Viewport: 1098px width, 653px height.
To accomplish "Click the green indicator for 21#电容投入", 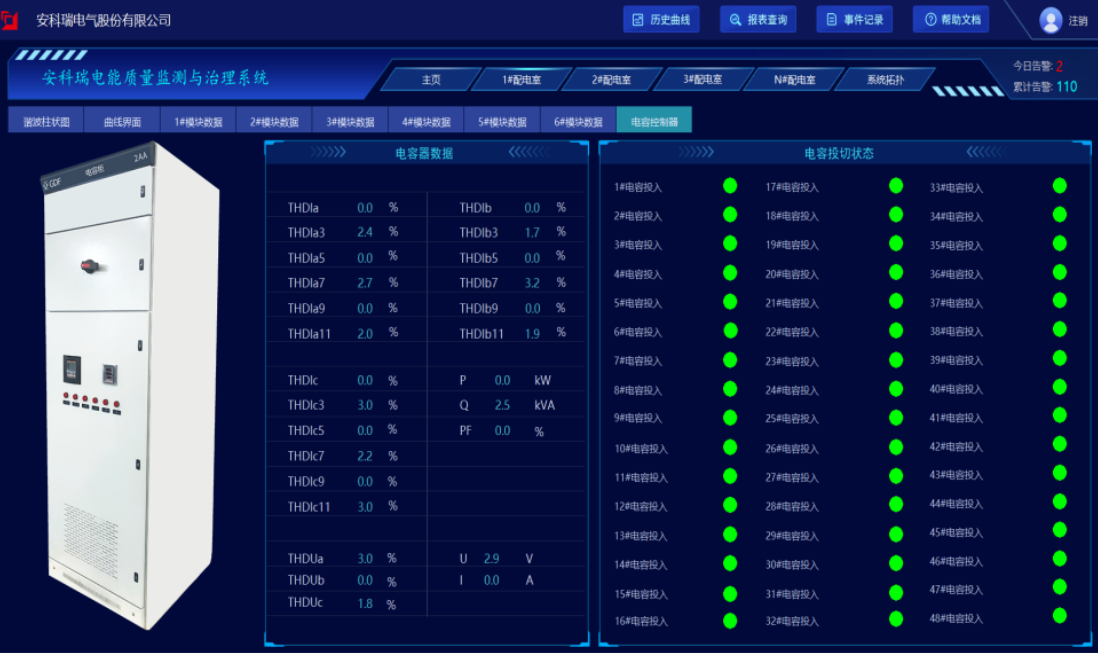I will tap(896, 302).
